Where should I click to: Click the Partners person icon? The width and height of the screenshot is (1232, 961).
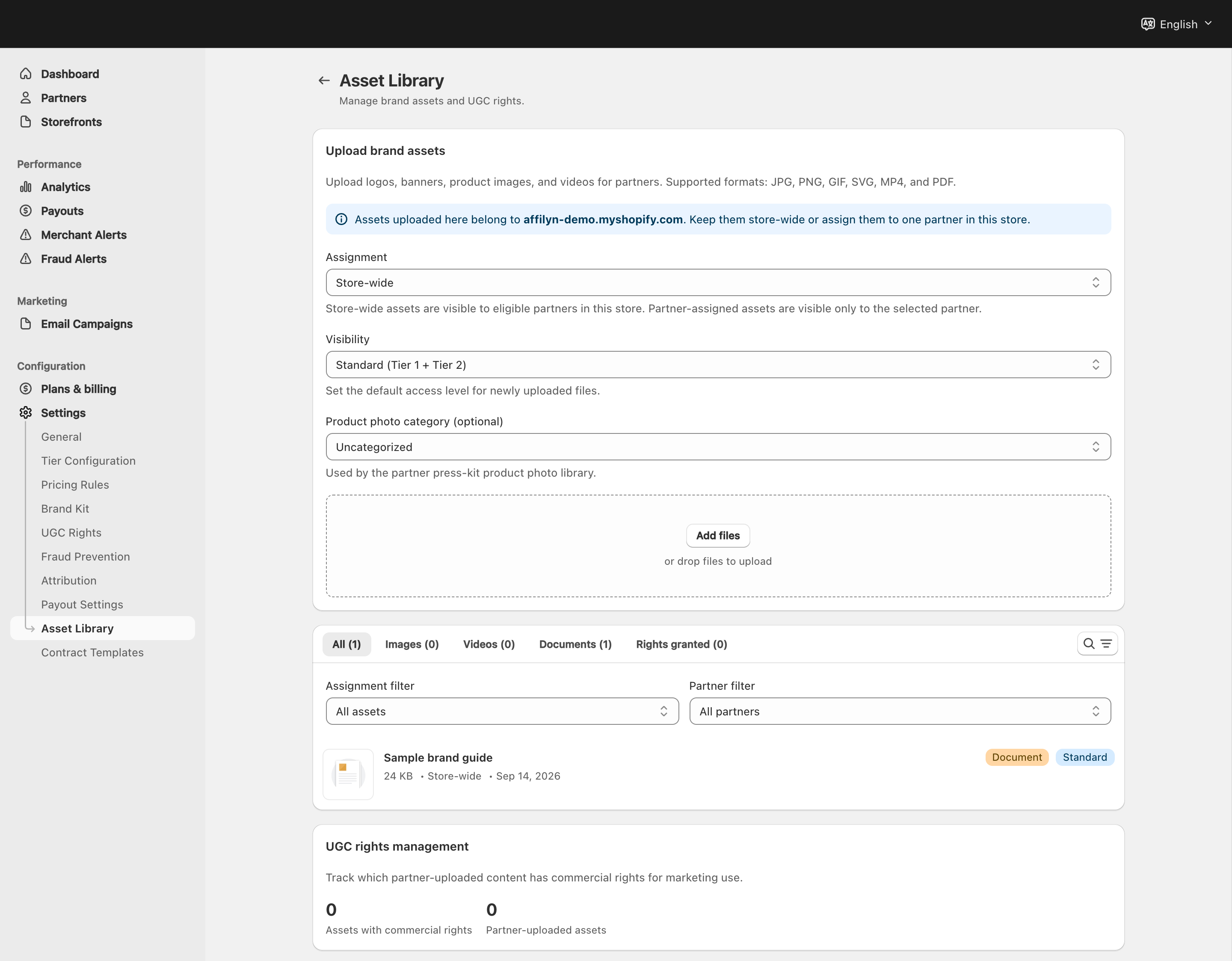point(25,98)
